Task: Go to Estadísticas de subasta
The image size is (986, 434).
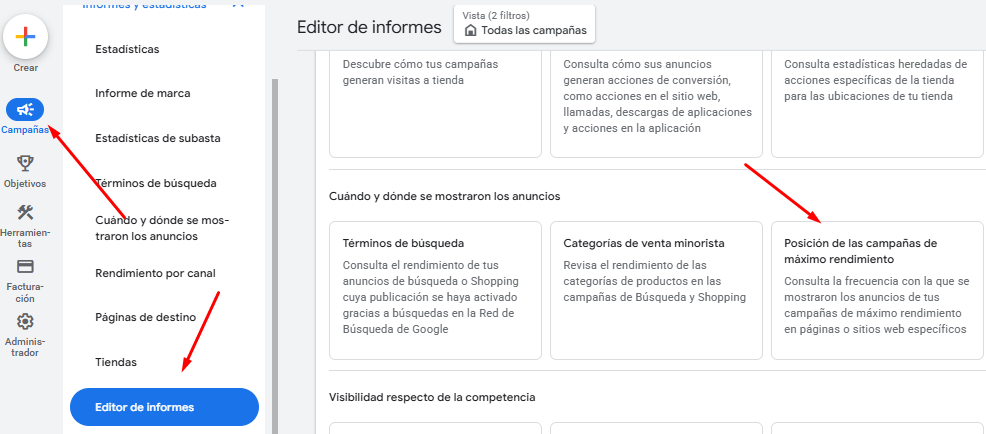Action: [158, 138]
